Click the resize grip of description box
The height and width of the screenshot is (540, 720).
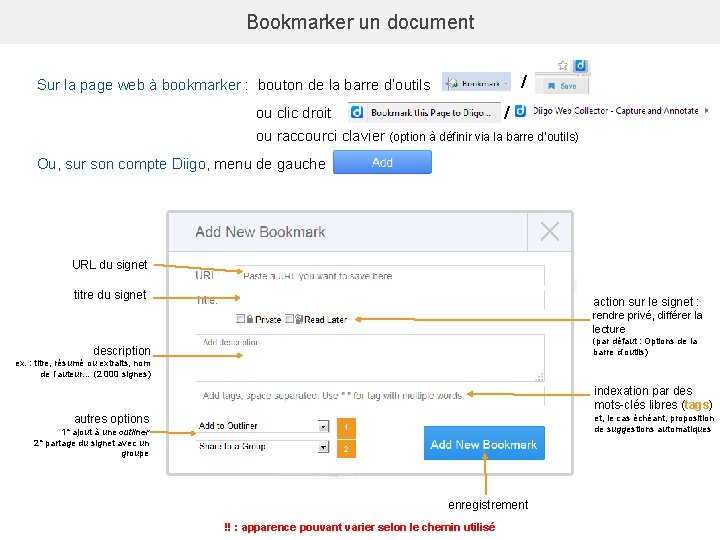click(x=540, y=377)
